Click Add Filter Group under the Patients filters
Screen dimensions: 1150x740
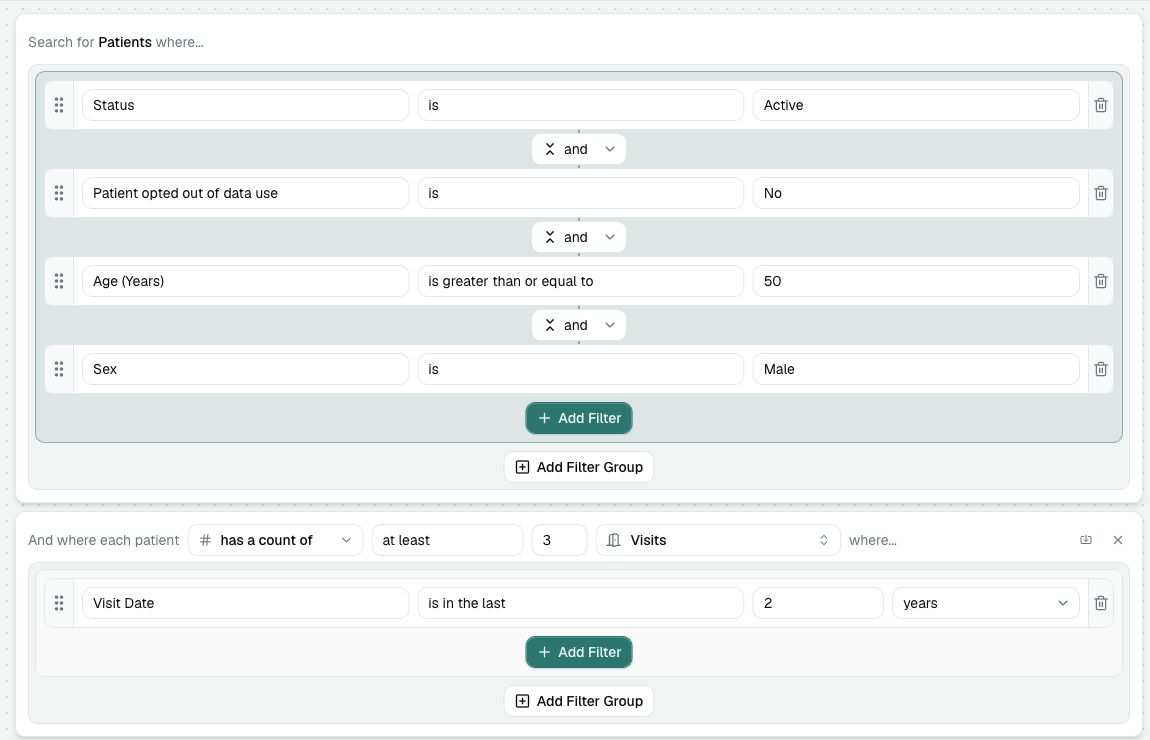pos(579,467)
